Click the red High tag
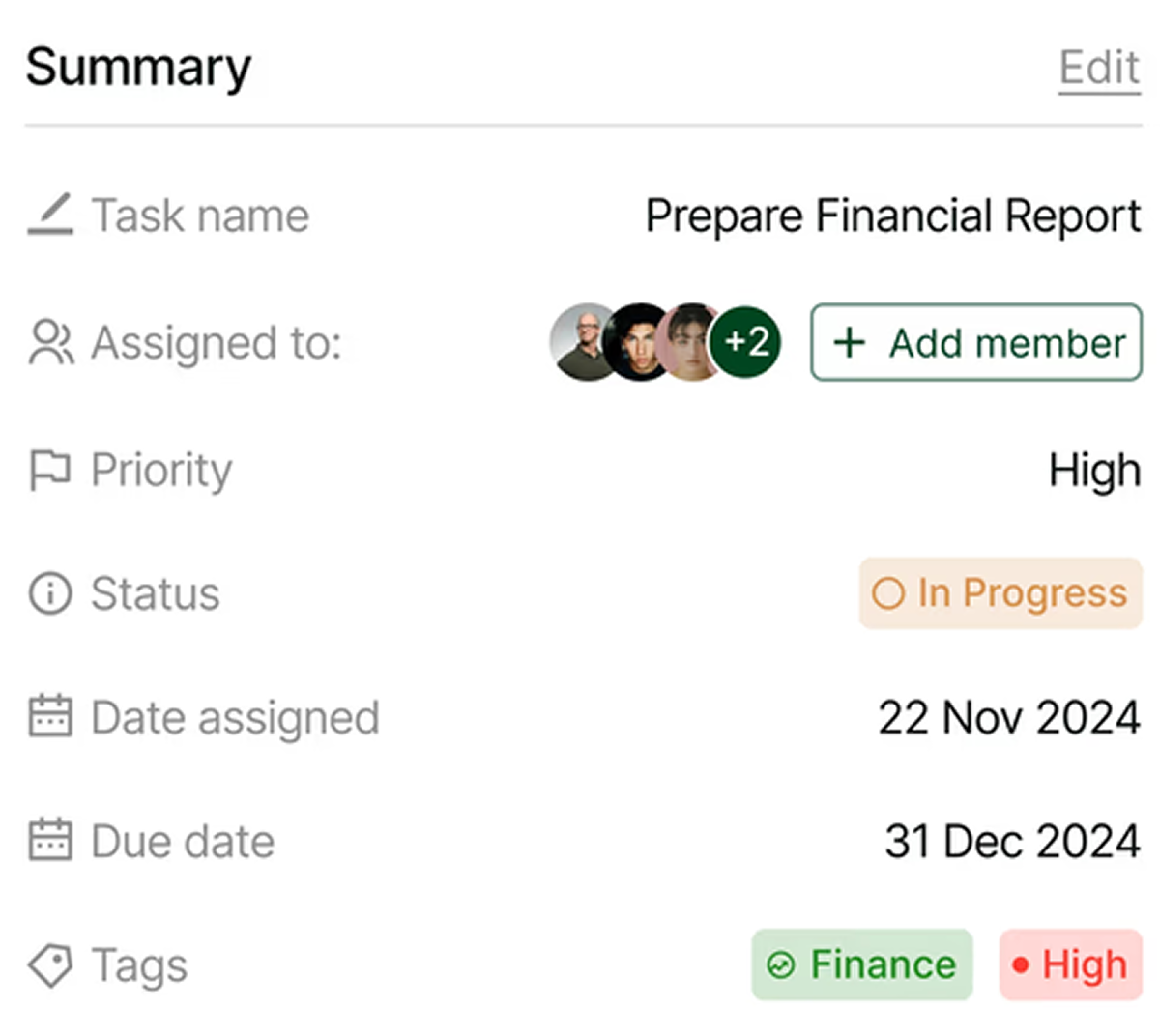1160x1036 pixels. tap(1071, 964)
